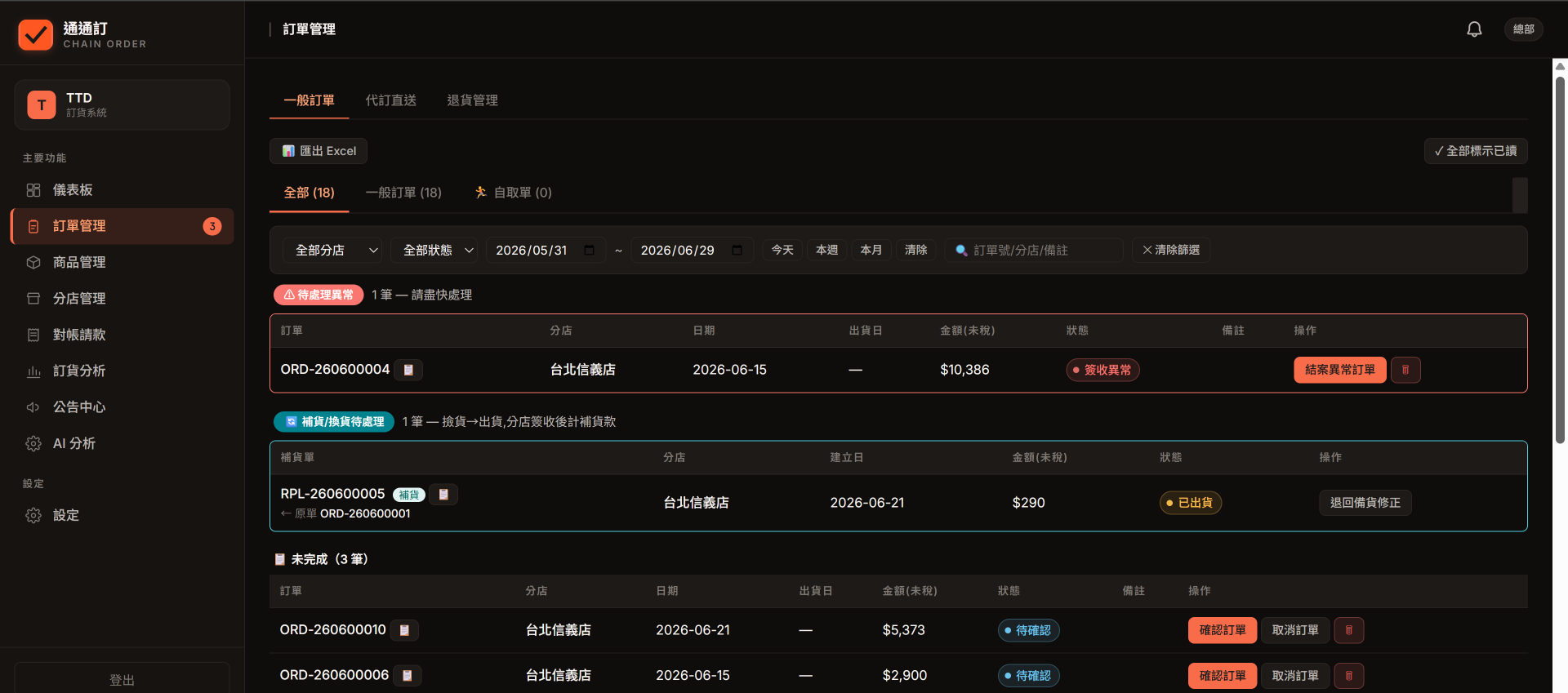Click the 補貨 tag on RPL-260600005
Viewport: 1568px width, 693px height.
pyautogui.click(x=409, y=495)
